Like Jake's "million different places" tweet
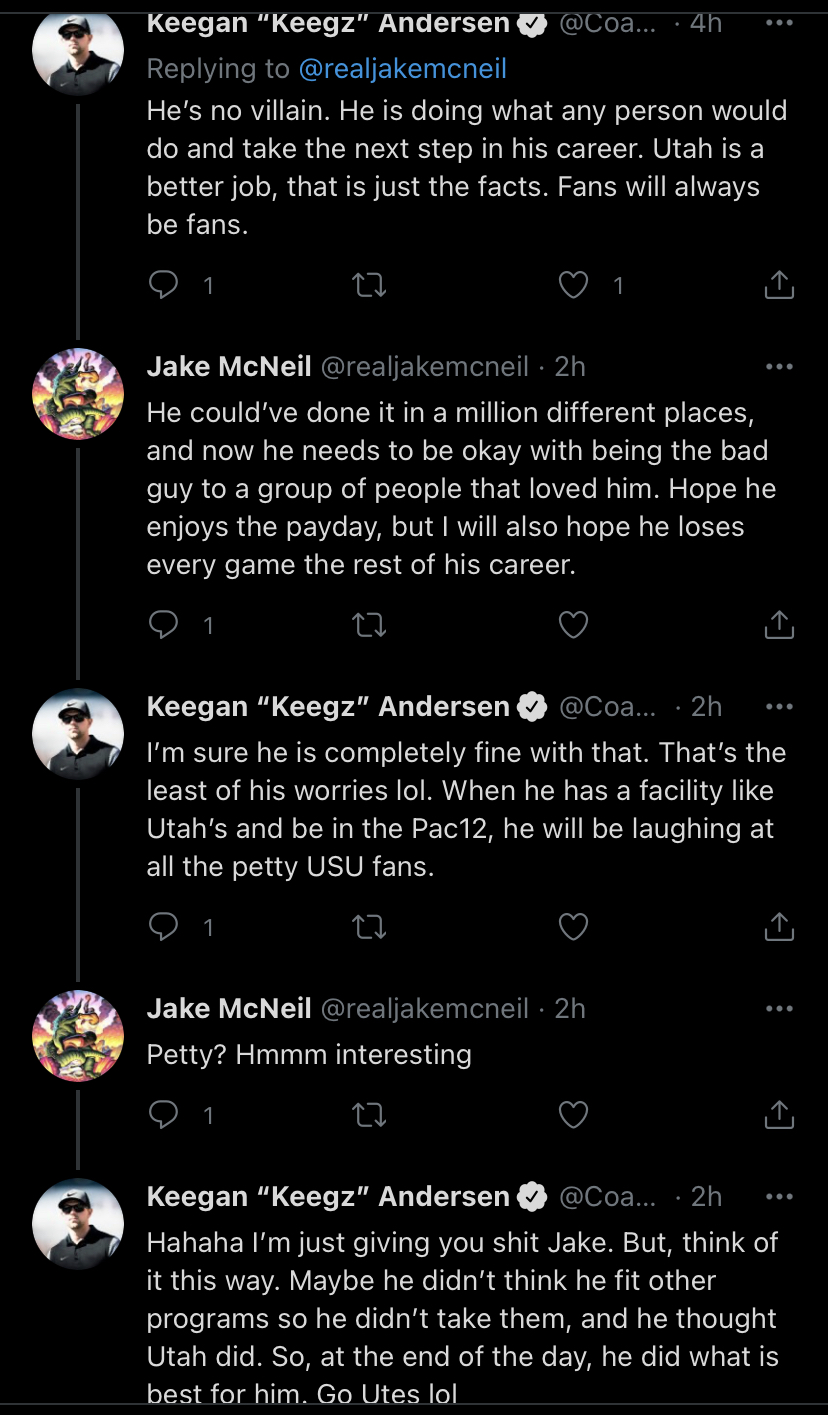This screenshot has width=828, height=1415. (573, 625)
